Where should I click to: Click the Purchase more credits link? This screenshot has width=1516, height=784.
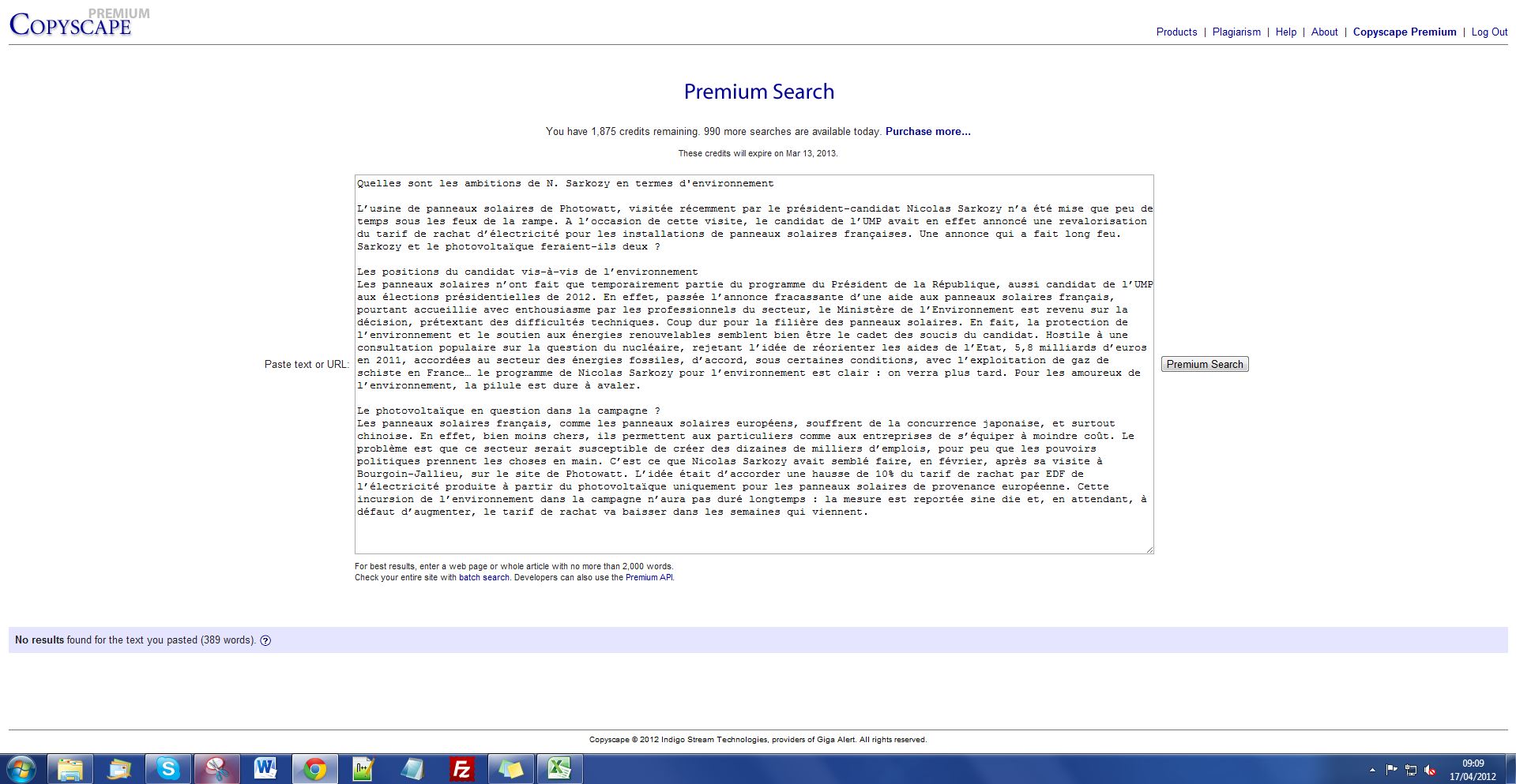click(x=927, y=132)
